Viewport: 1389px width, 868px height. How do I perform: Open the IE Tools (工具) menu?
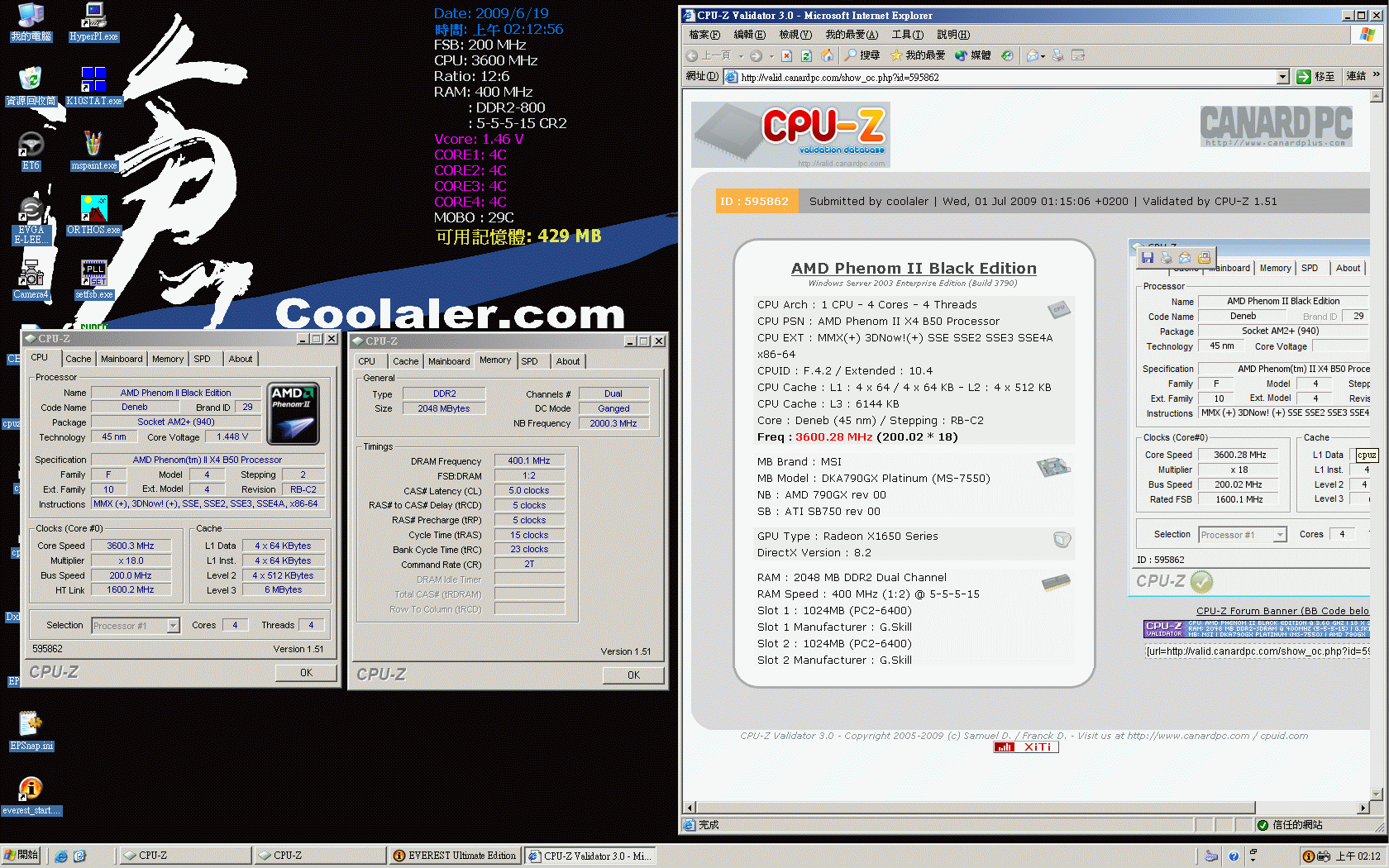(907, 35)
